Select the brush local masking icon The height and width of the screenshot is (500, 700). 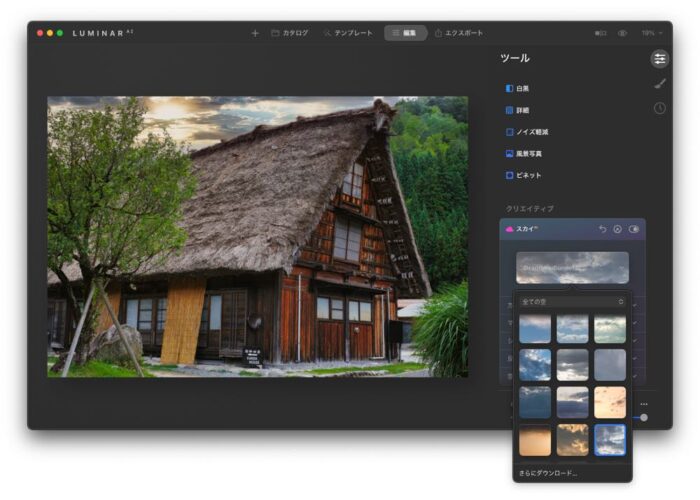pyautogui.click(x=659, y=84)
